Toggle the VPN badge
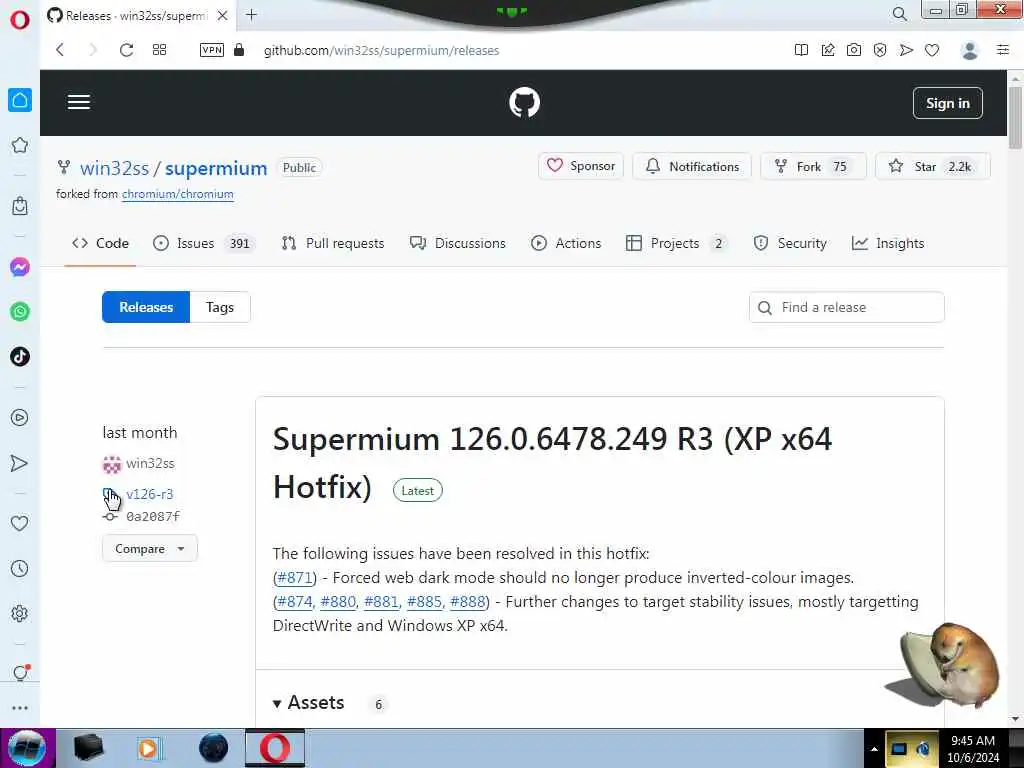This screenshot has height=768, width=1024. coord(212,50)
